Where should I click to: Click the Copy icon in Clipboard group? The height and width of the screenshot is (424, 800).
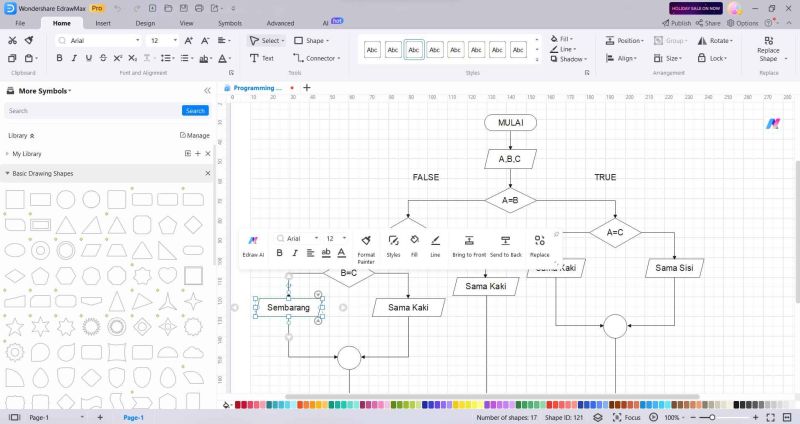[x=13, y=58]
